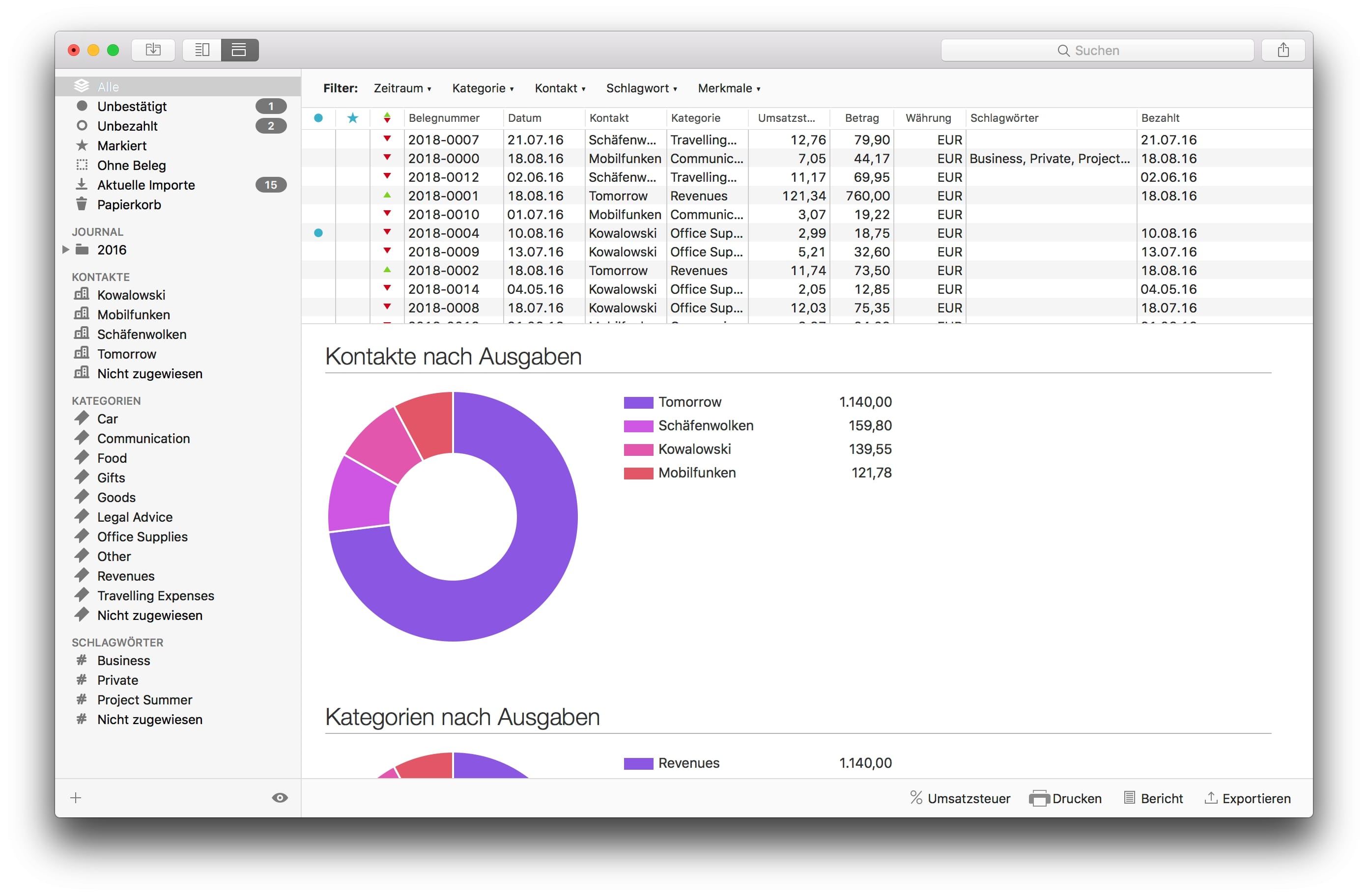Image resolution: width=1368 pixels, height=896 pixels.
Task: Select the list view layout icon
Action: click(x=239, y=50)
